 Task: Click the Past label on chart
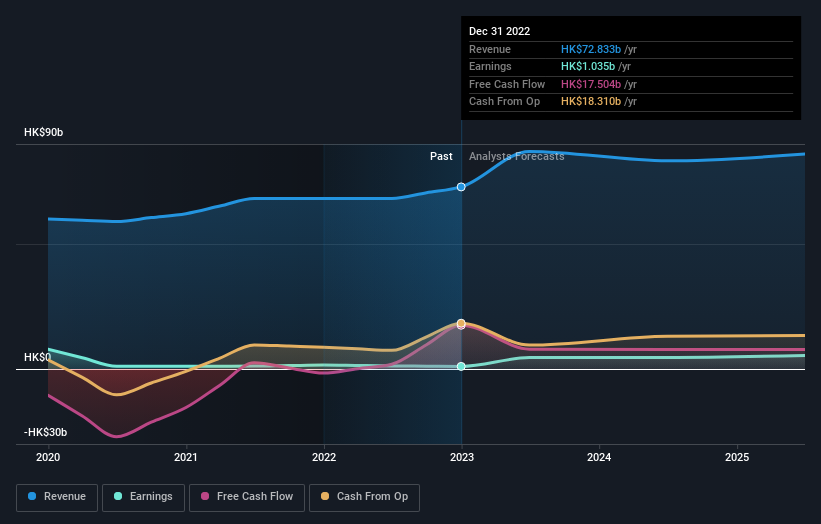pos(441,157)
